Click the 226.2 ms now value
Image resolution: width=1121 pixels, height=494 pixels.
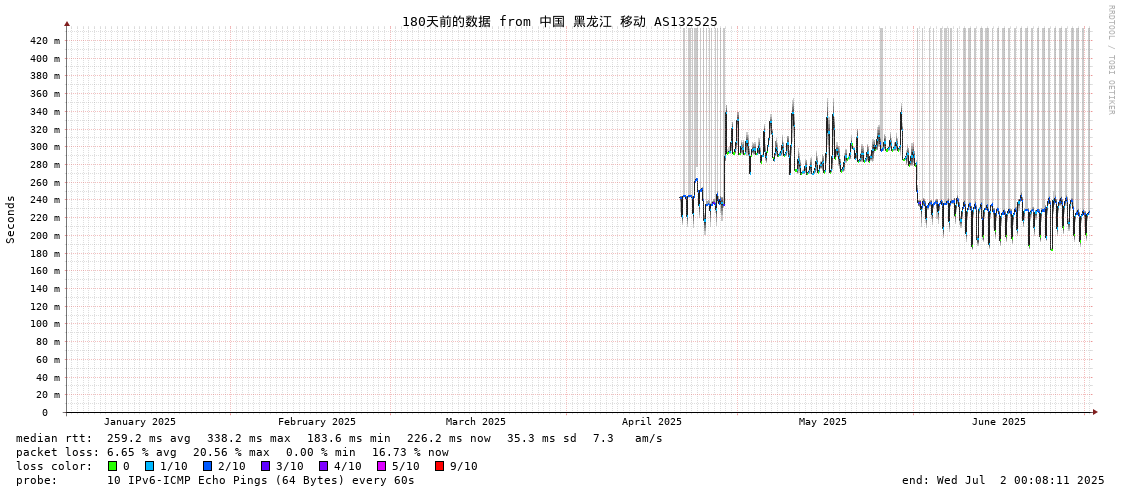tap(450, 438)
